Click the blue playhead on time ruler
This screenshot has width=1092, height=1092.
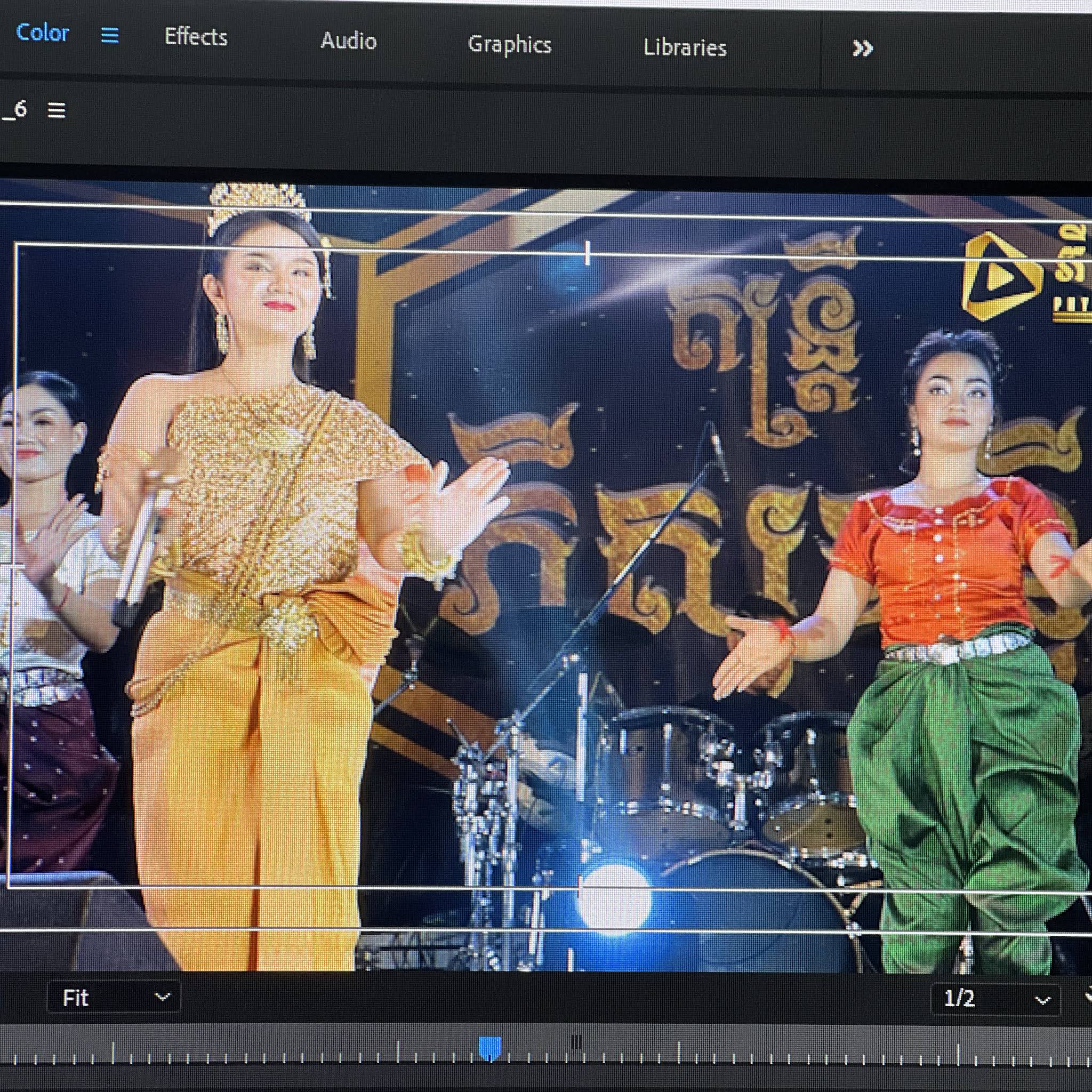click(x=489, y=1048)
